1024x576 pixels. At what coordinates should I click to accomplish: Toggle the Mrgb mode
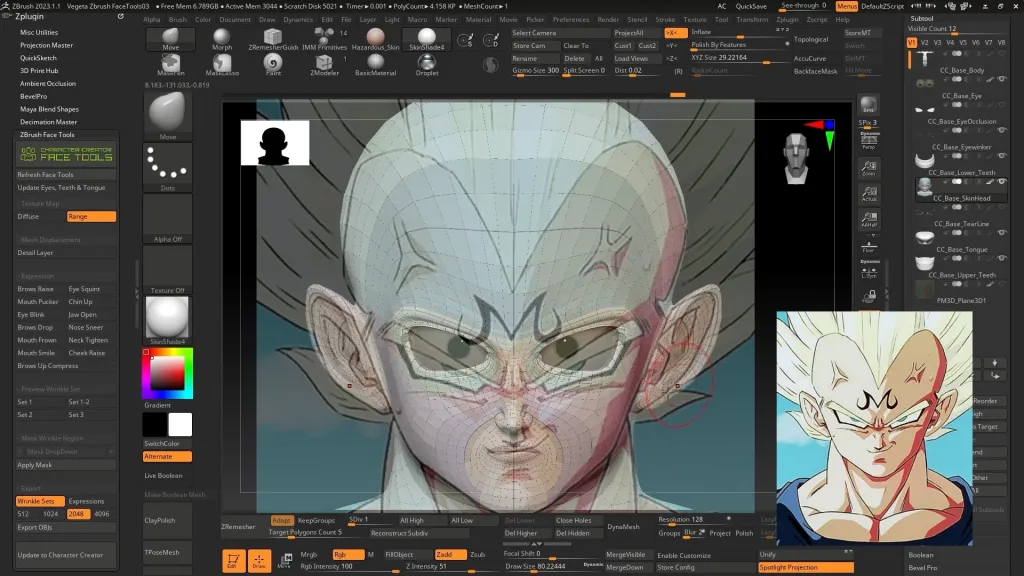pos(309,554)
